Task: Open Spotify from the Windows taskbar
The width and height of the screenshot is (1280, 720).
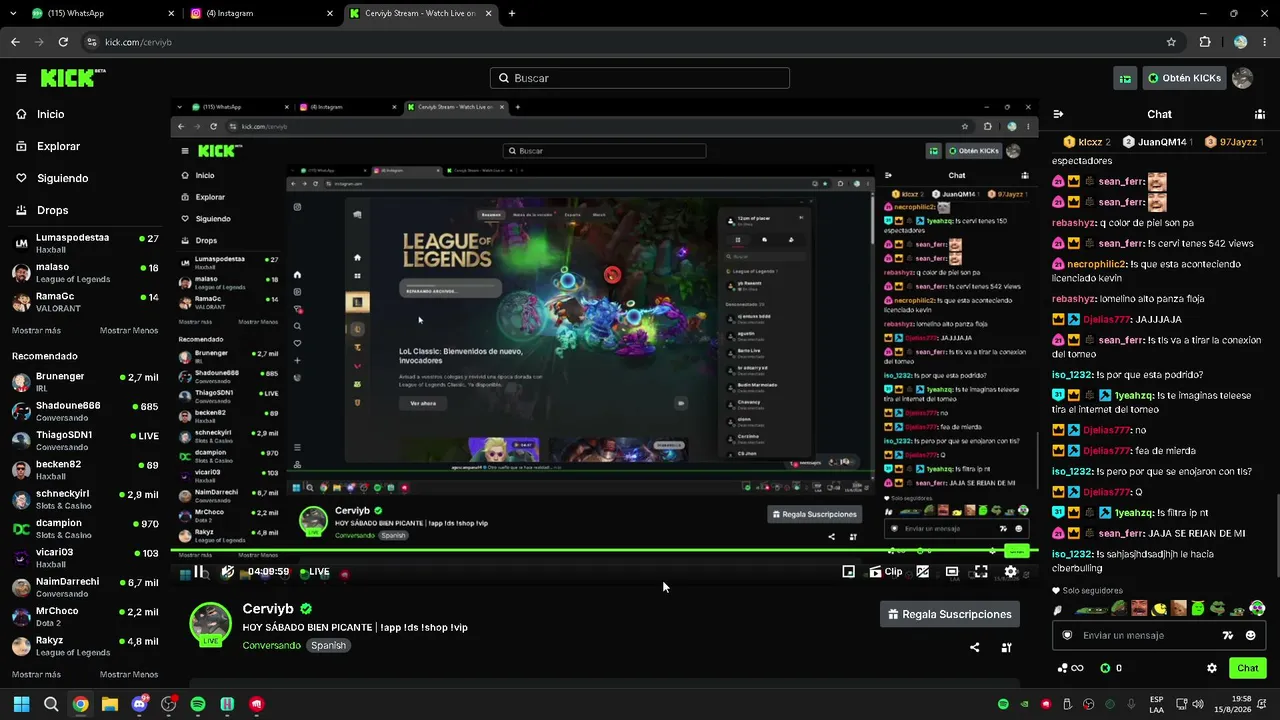Action: coord(198,704)
